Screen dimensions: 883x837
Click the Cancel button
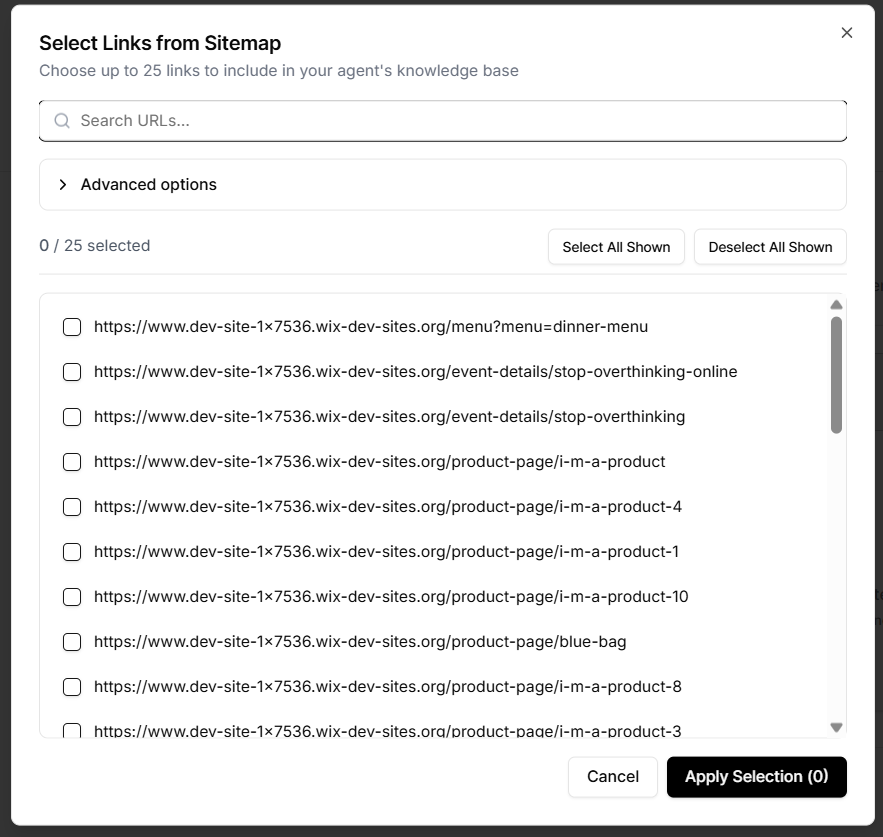(612, 777)
